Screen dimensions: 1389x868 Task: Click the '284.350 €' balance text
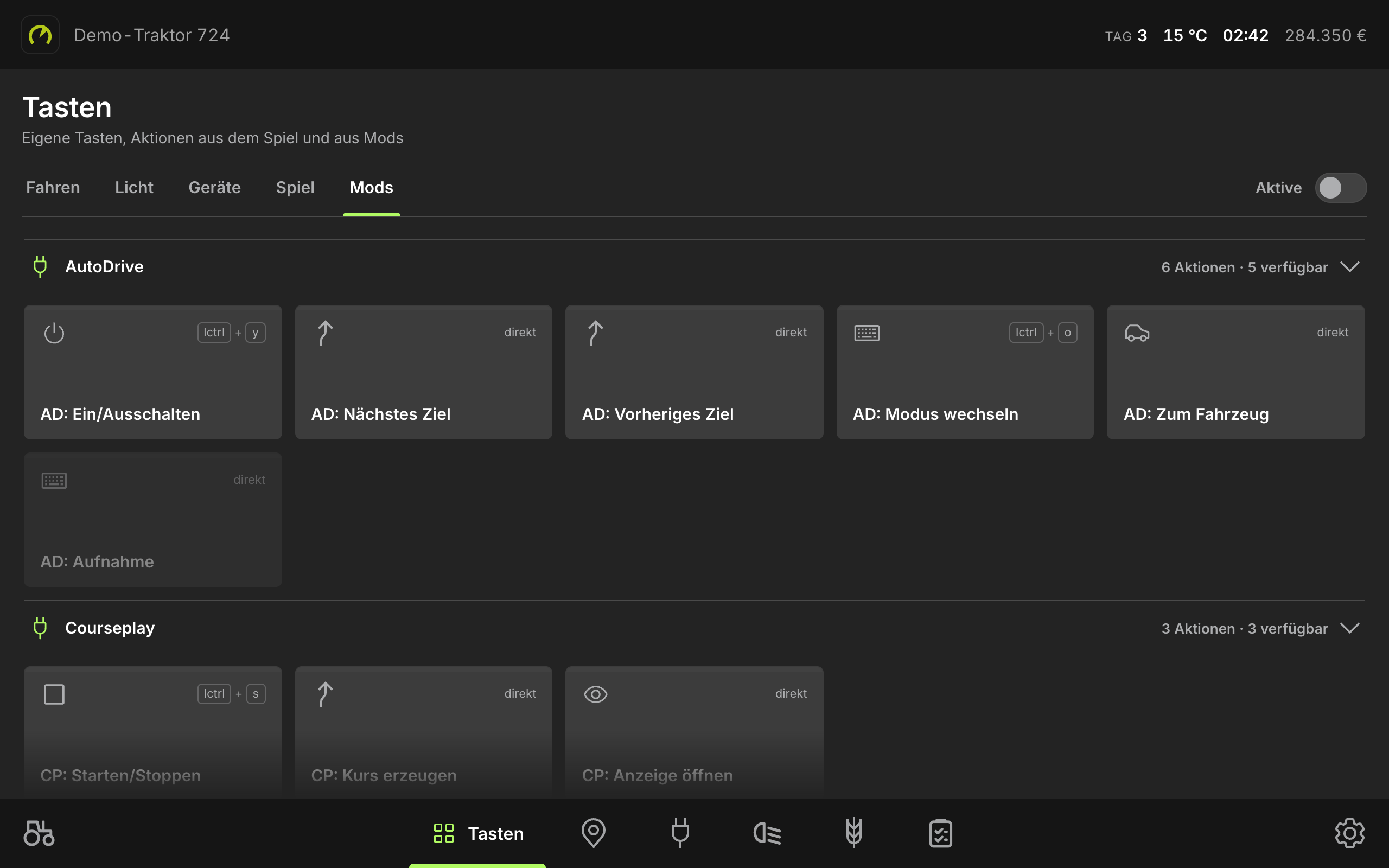(1326, 36)
